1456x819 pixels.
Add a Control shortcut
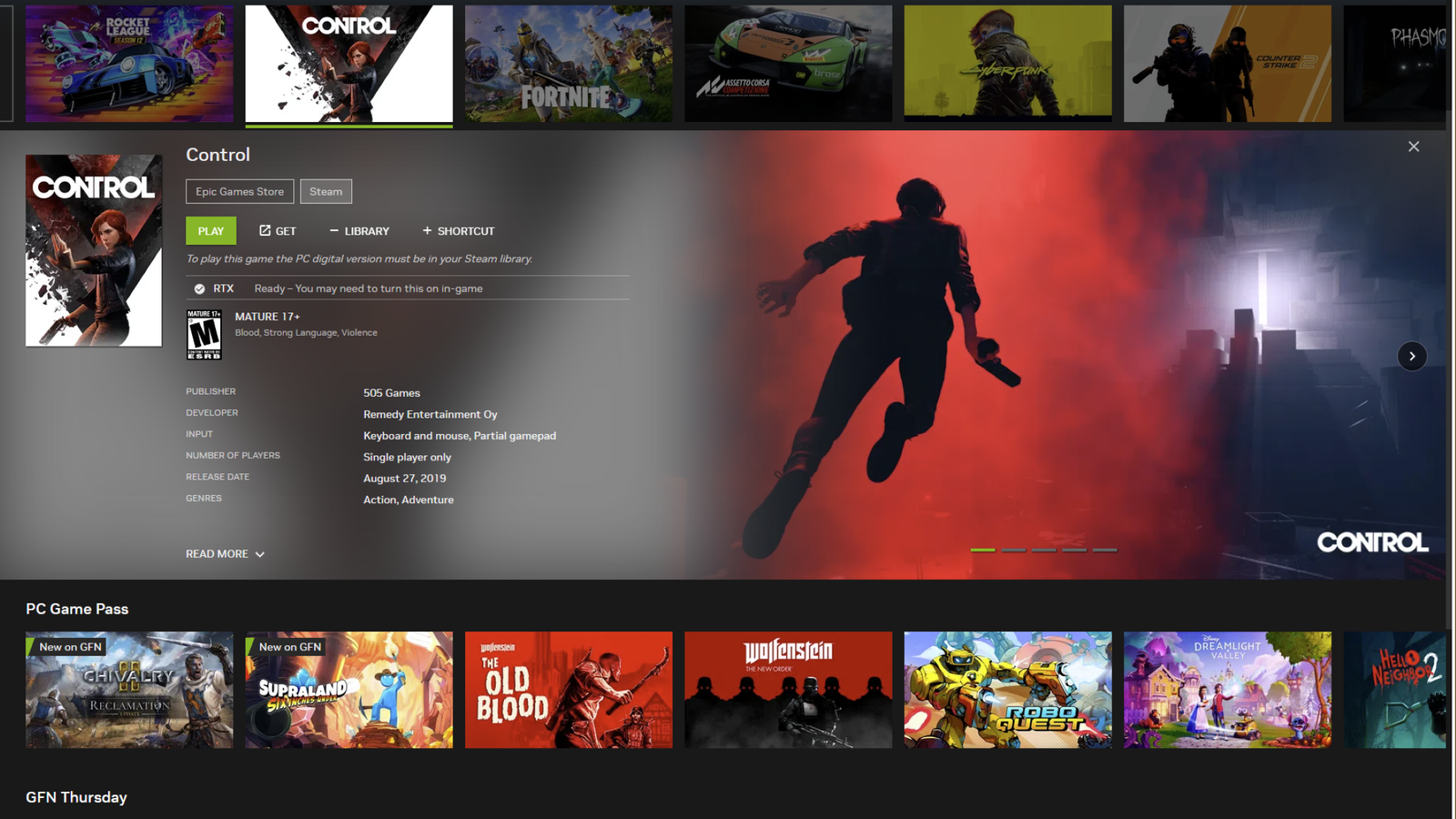(459, 231)
